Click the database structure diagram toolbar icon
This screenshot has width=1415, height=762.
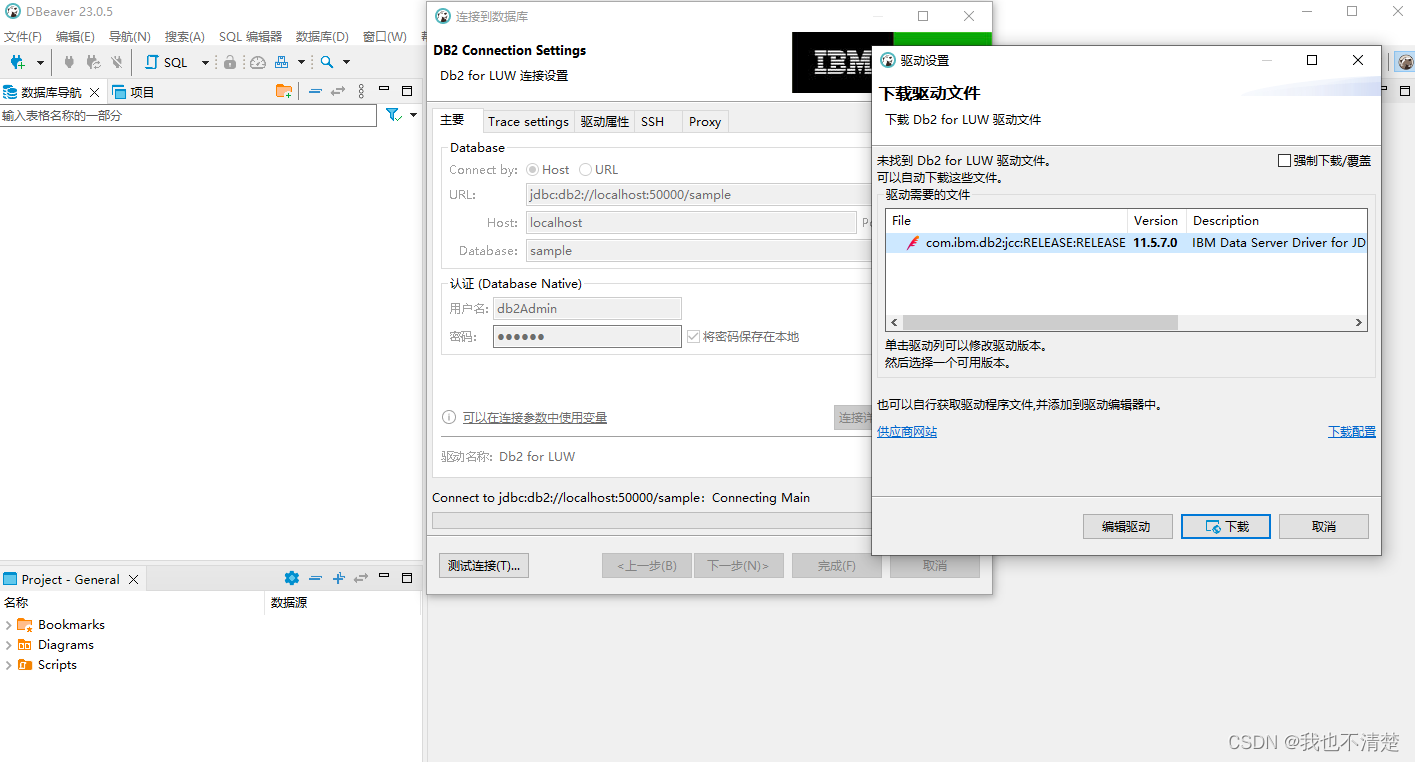pyautogui.click(x=282, y=62)
